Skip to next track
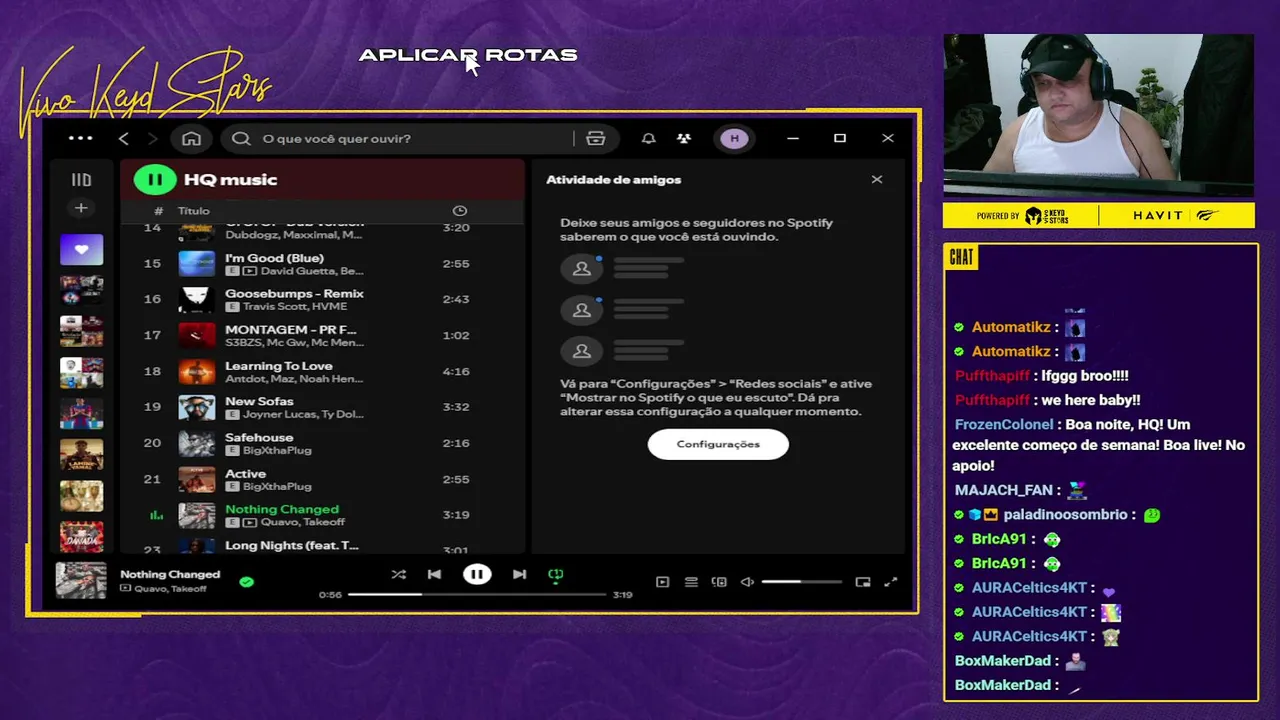The image size is (1280, 720). (x=519, y=574)
